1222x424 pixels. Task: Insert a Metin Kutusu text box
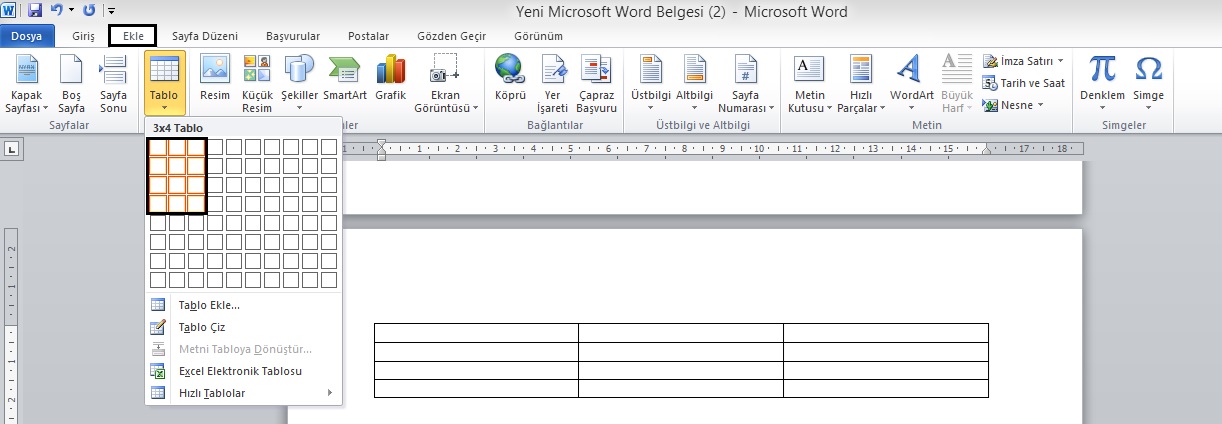click(809, 84)
